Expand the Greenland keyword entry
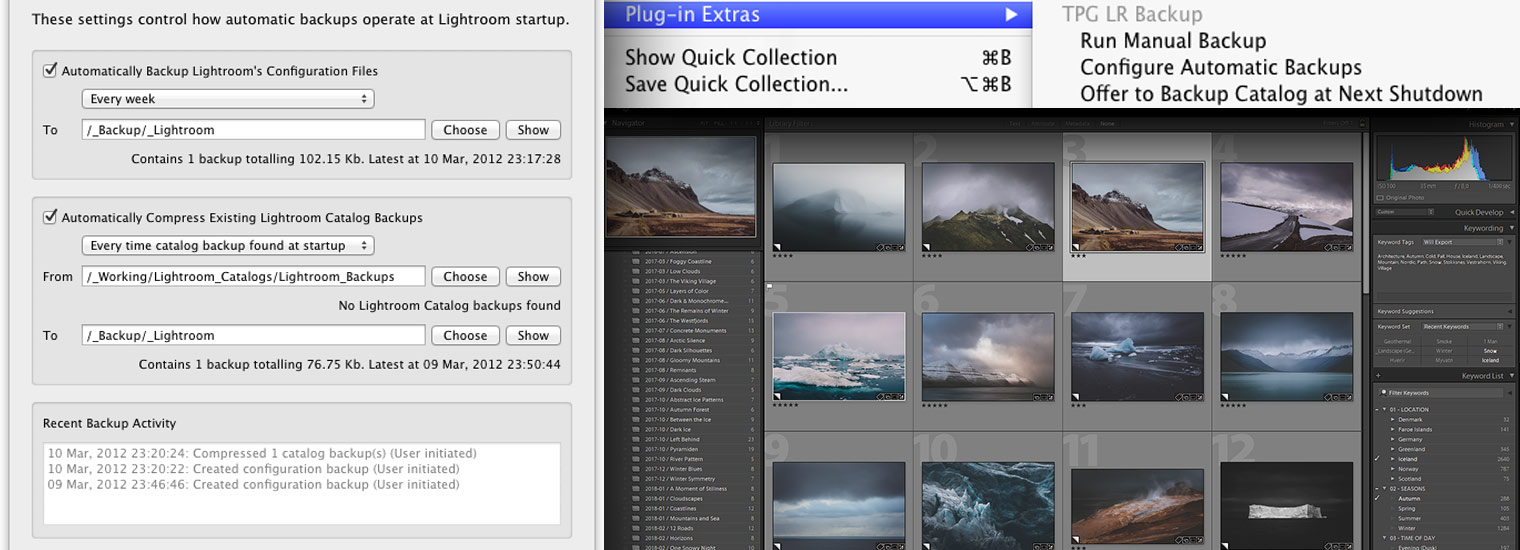The height and width of the screenshot is (550, 1520). point(1392,449)
